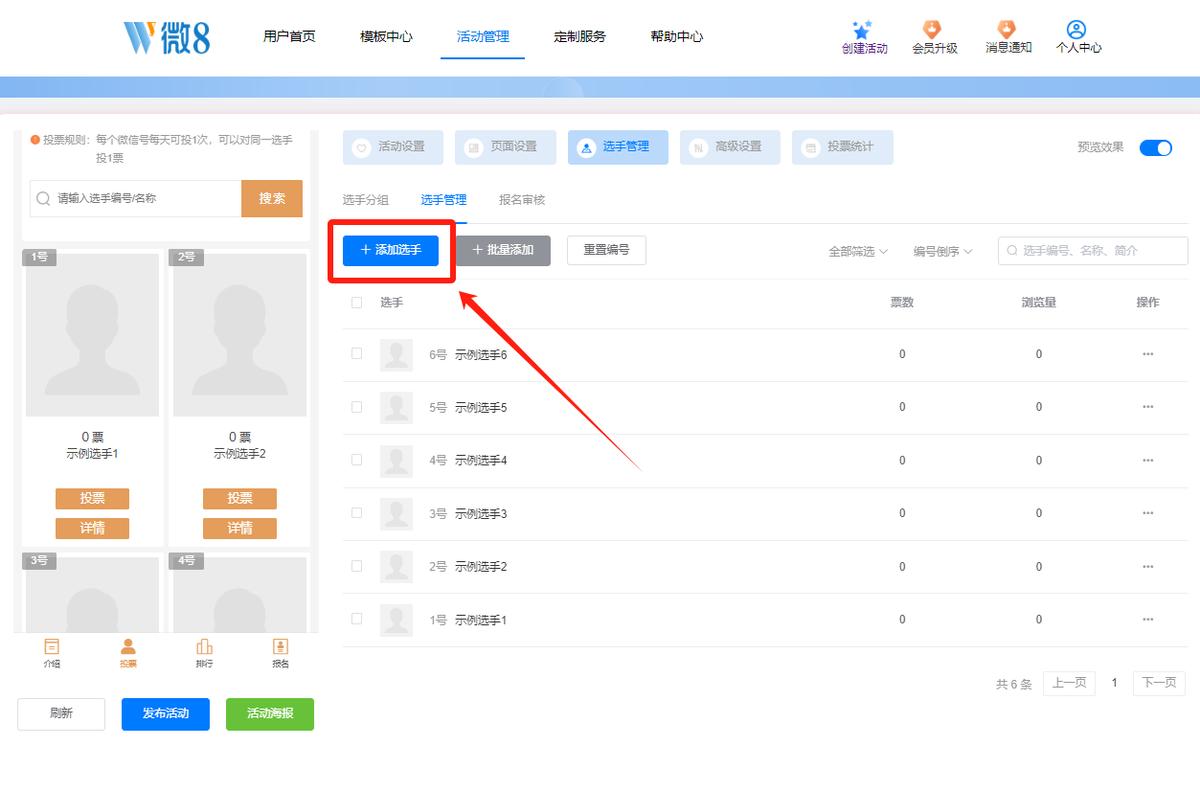Select page 1 in pagination
1200x789 pixels.
[1114, 683]
